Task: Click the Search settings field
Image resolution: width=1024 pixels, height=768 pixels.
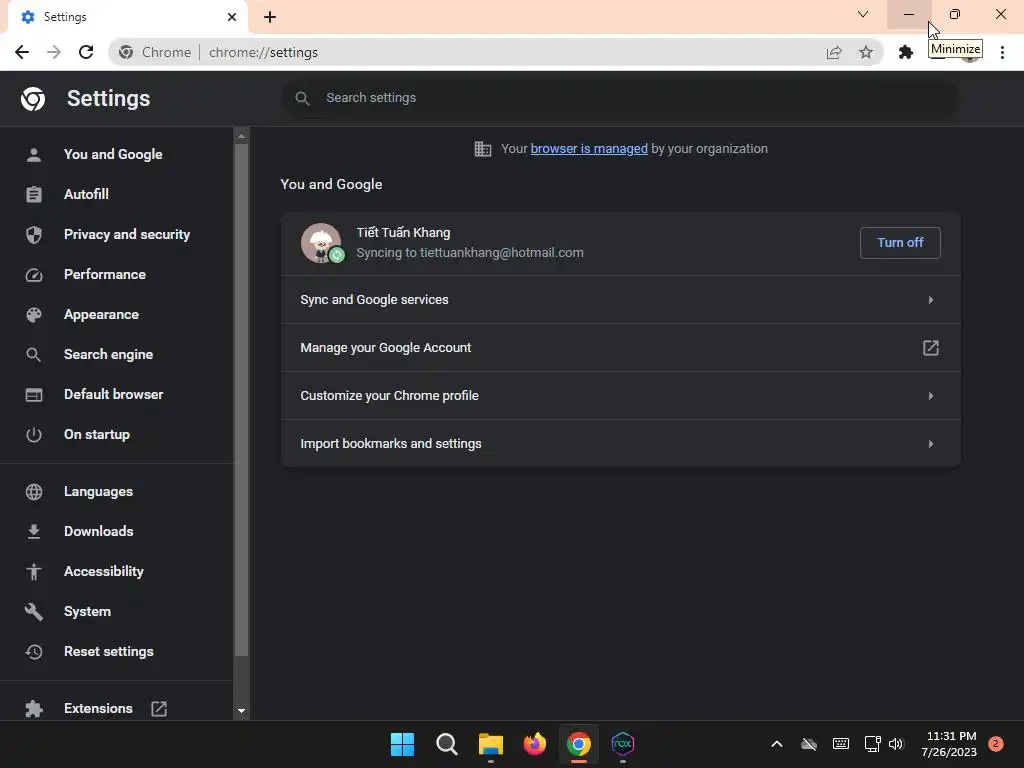Action: 620,98
